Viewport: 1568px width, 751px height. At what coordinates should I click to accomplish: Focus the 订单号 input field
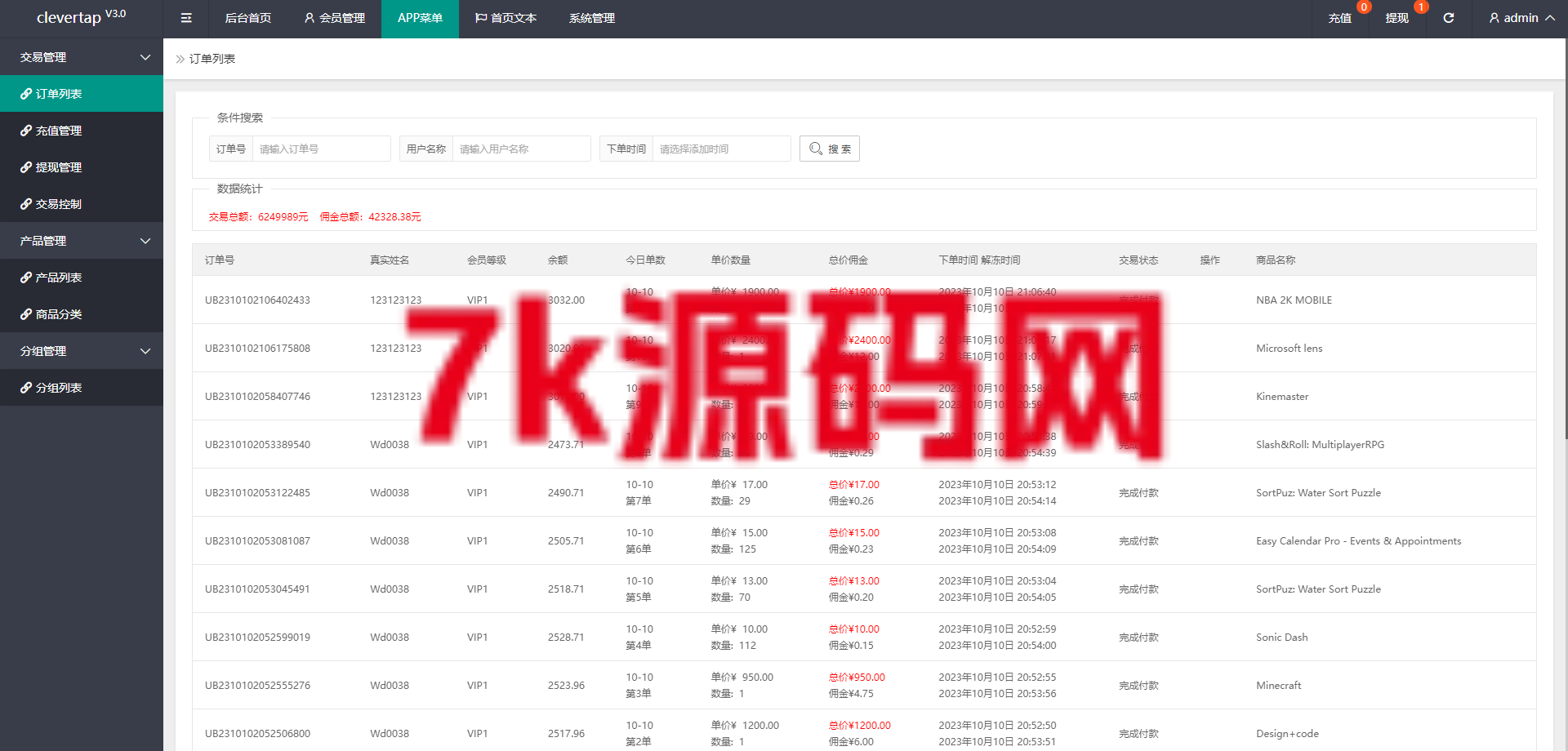(321, 149)
